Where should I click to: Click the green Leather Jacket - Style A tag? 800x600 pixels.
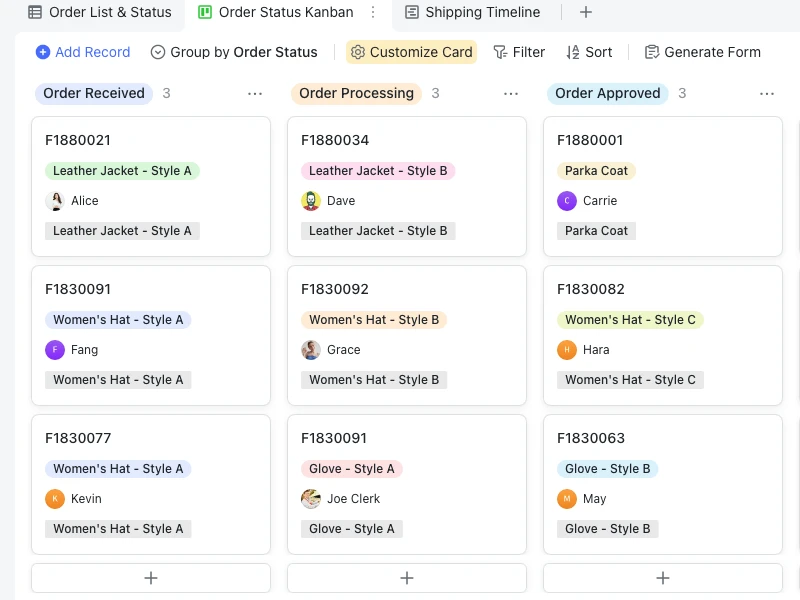(x=122, y=171)
